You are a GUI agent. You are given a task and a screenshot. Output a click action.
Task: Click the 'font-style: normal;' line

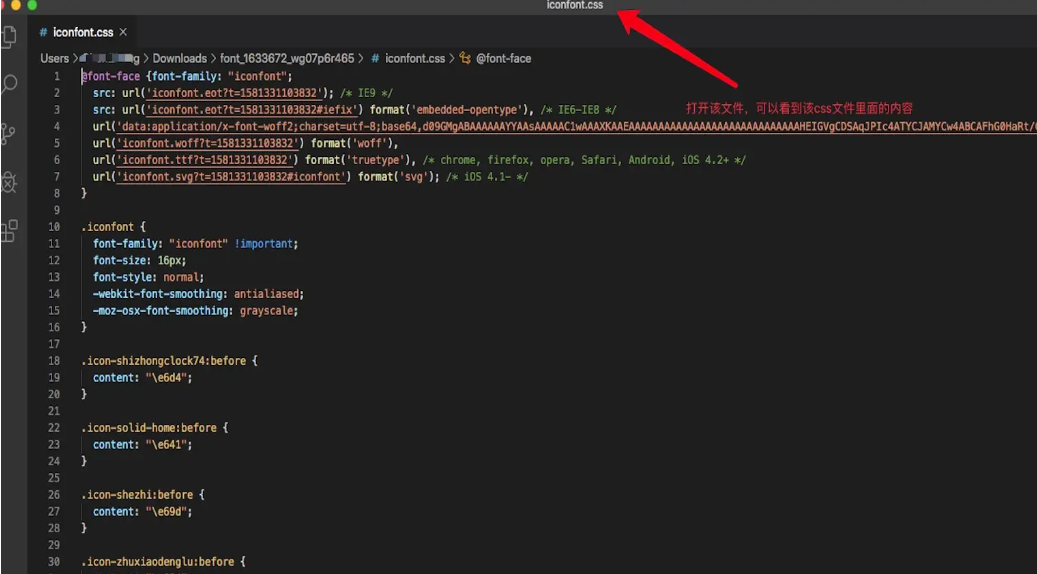coord(149,277)
